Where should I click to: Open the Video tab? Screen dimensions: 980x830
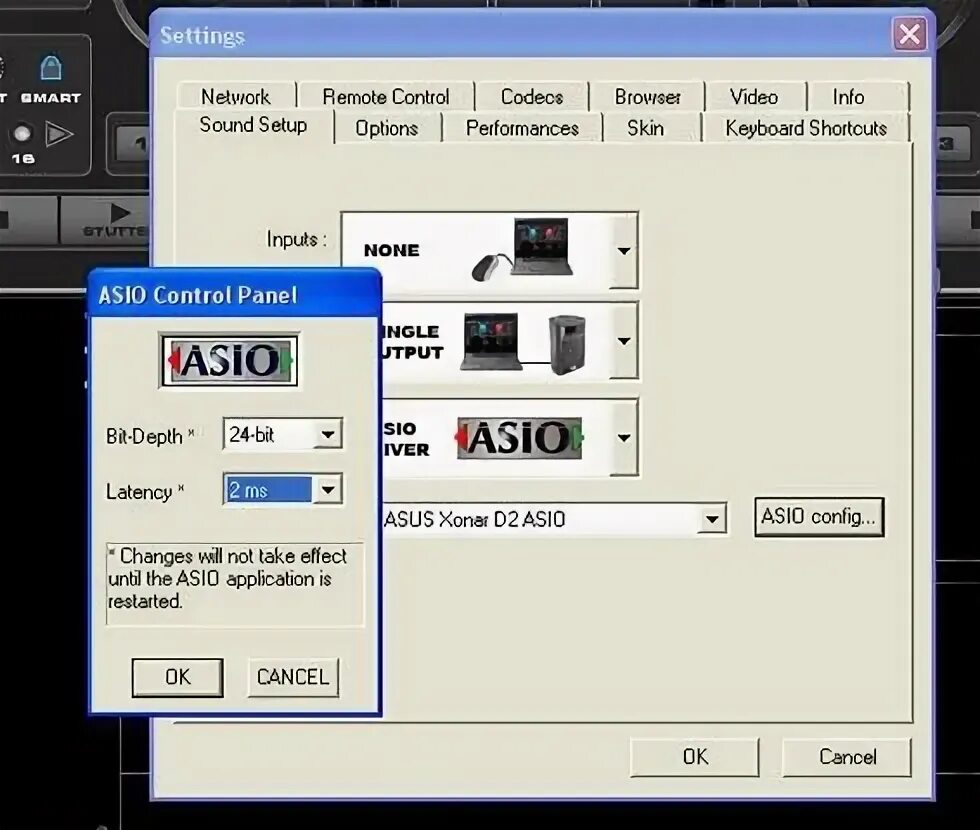754,96
